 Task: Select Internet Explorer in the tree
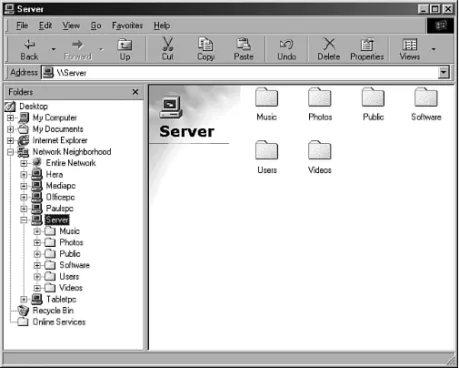(60, 140)
